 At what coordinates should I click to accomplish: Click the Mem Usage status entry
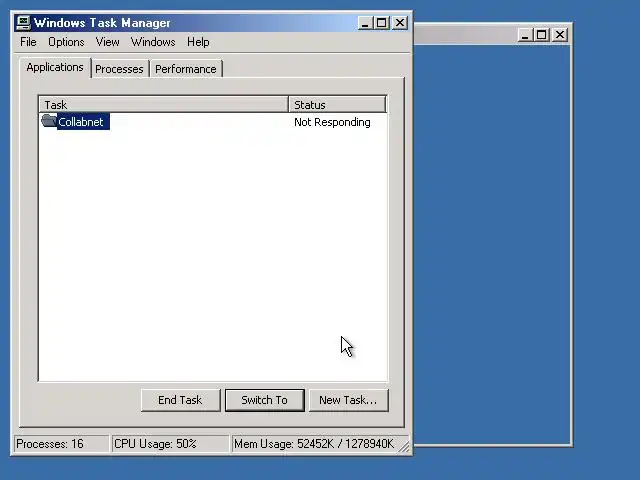tap(317, 444)
